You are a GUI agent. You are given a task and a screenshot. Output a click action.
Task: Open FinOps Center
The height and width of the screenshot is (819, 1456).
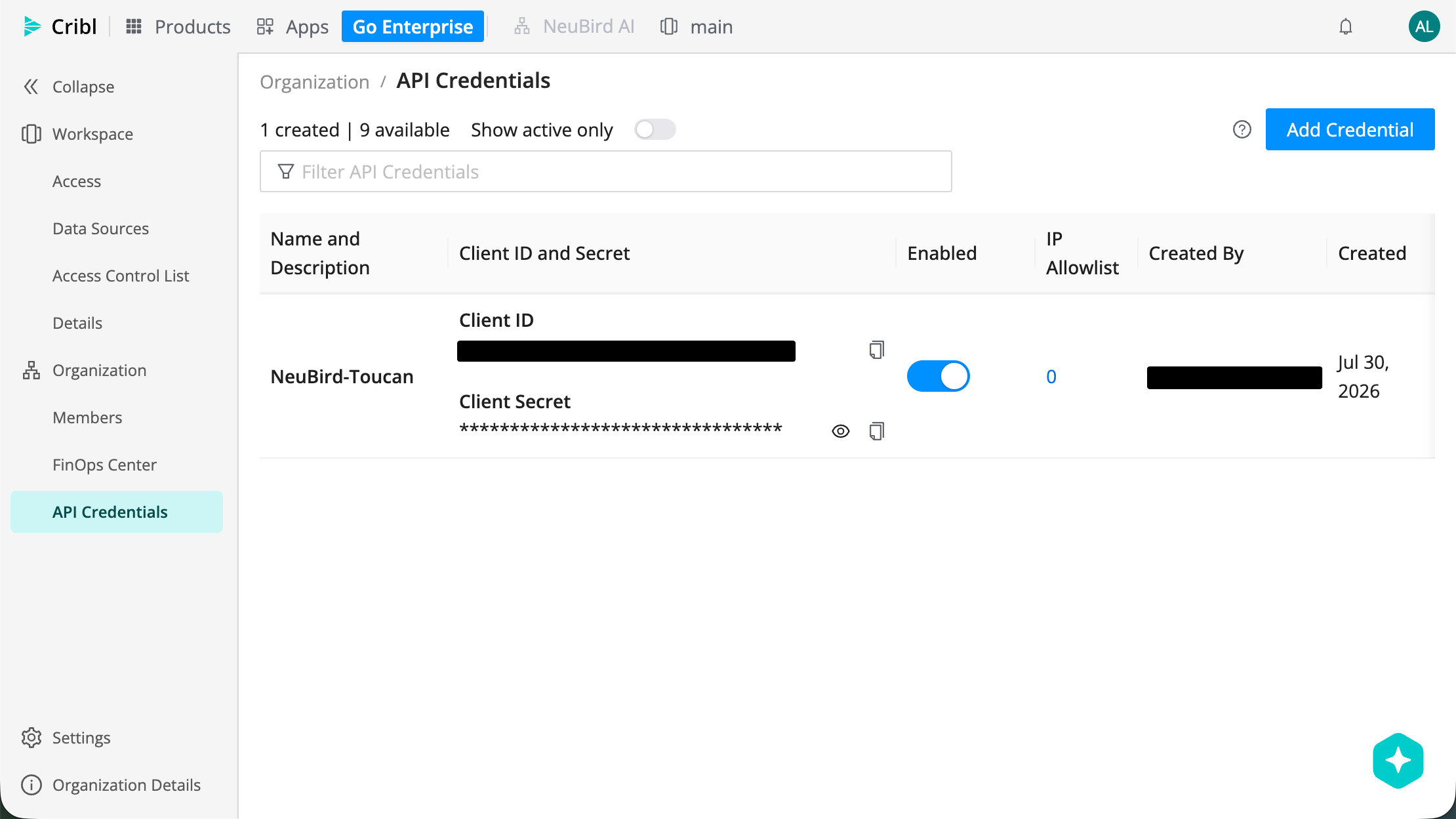(104, 465)
